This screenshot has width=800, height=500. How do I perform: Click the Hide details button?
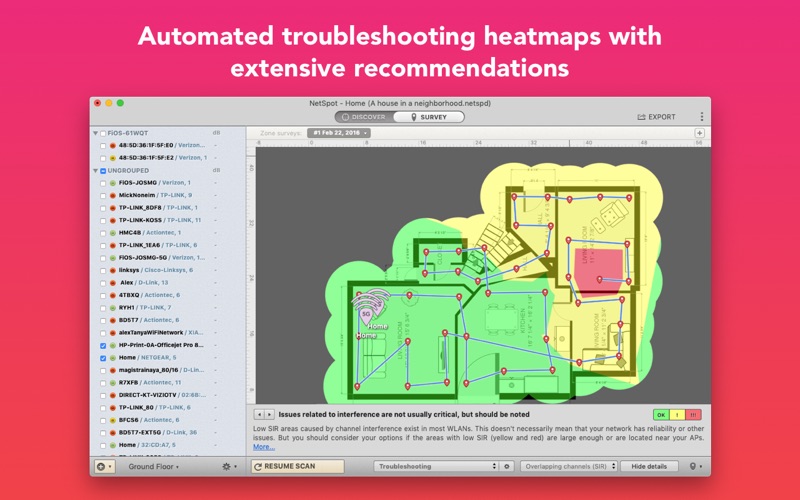pyautogui.click(x=649, y=466)
